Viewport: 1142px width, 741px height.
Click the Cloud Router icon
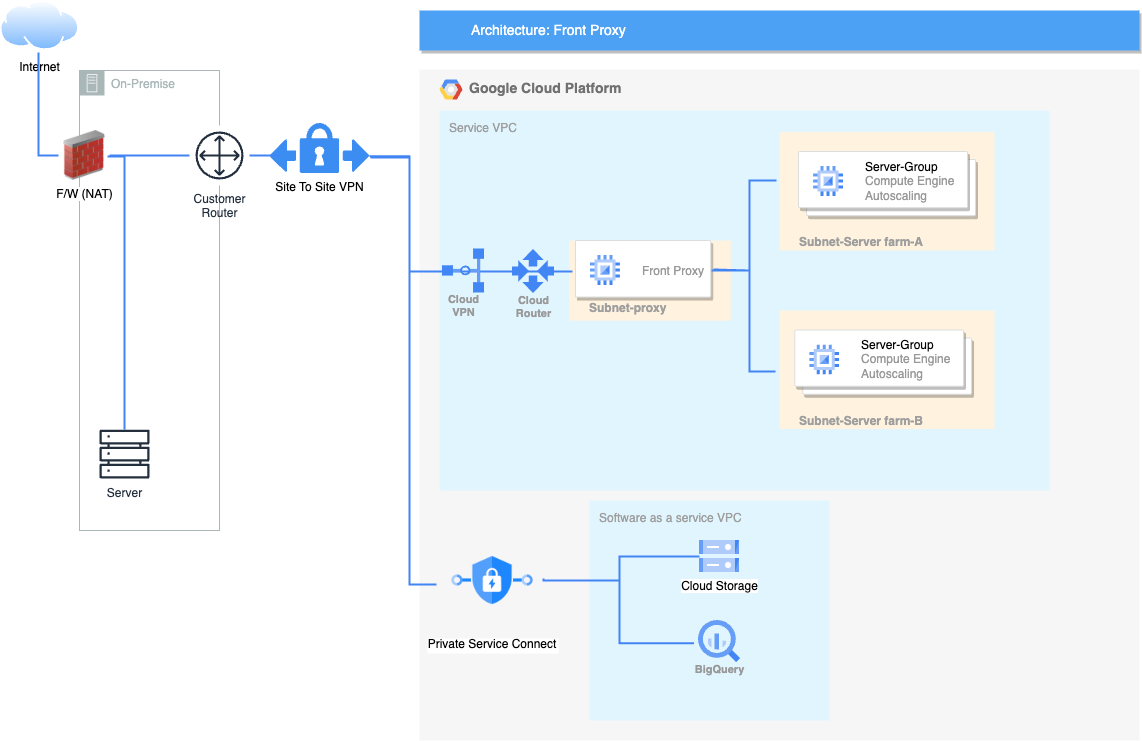pyautogui.click(x=533, y=271)
